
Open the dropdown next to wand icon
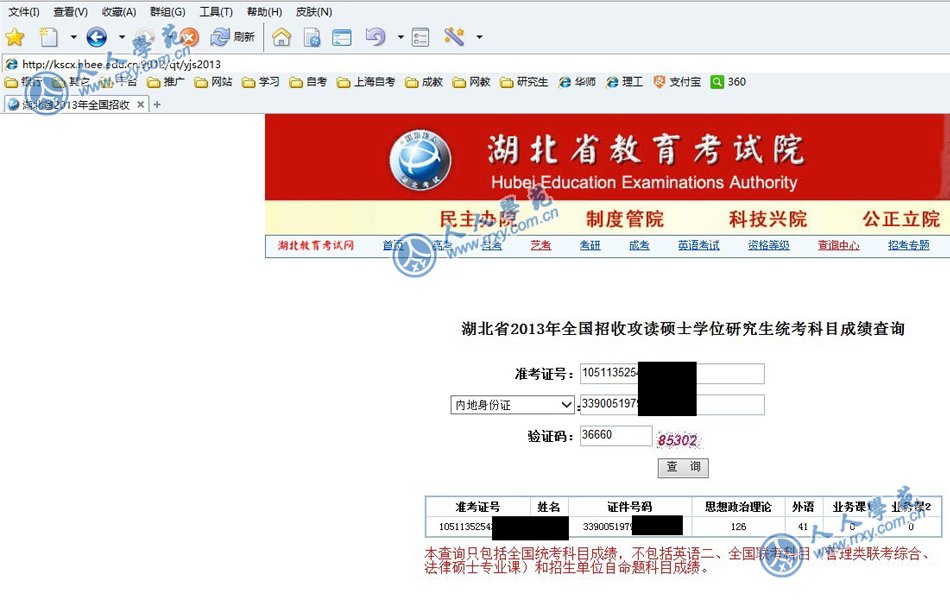479,38
